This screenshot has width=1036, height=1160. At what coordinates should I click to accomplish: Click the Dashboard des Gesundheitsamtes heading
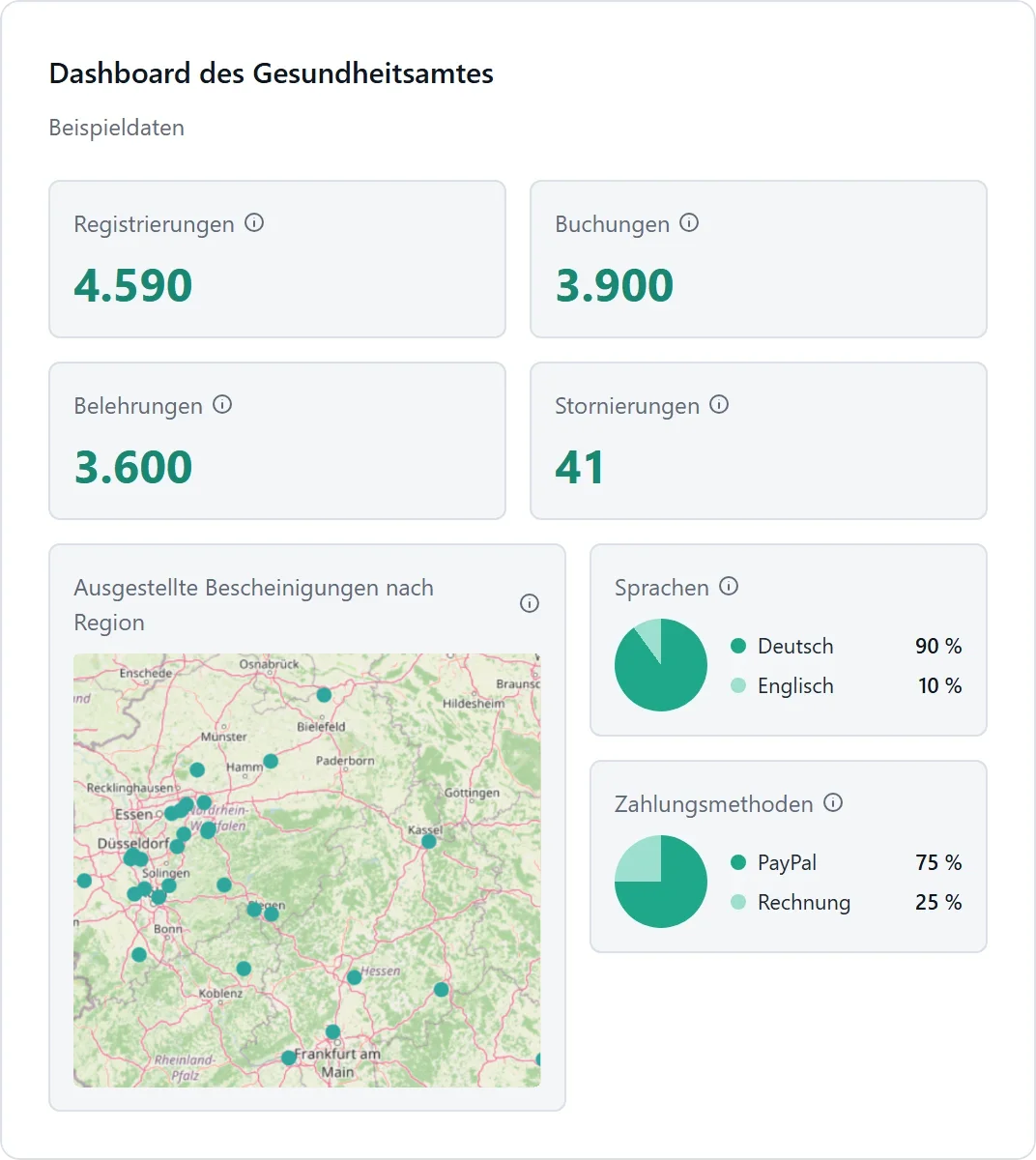272,73
